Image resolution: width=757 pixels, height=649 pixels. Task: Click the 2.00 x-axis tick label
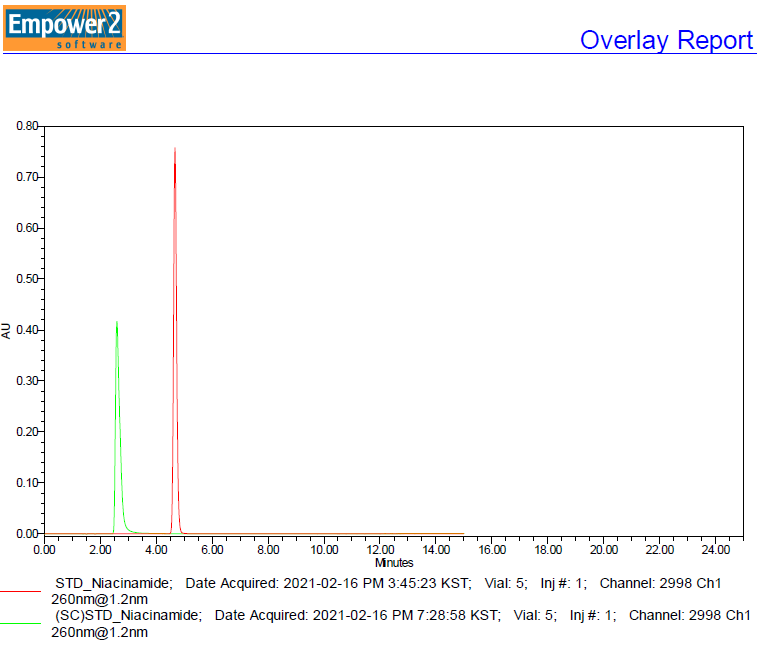coord(100,550)
